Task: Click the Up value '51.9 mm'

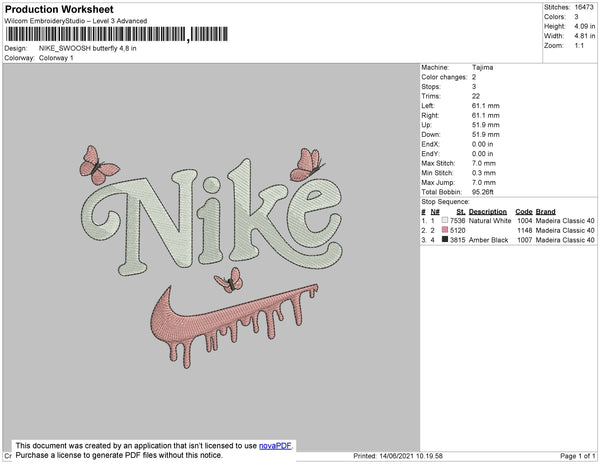Action: point(486,125)
